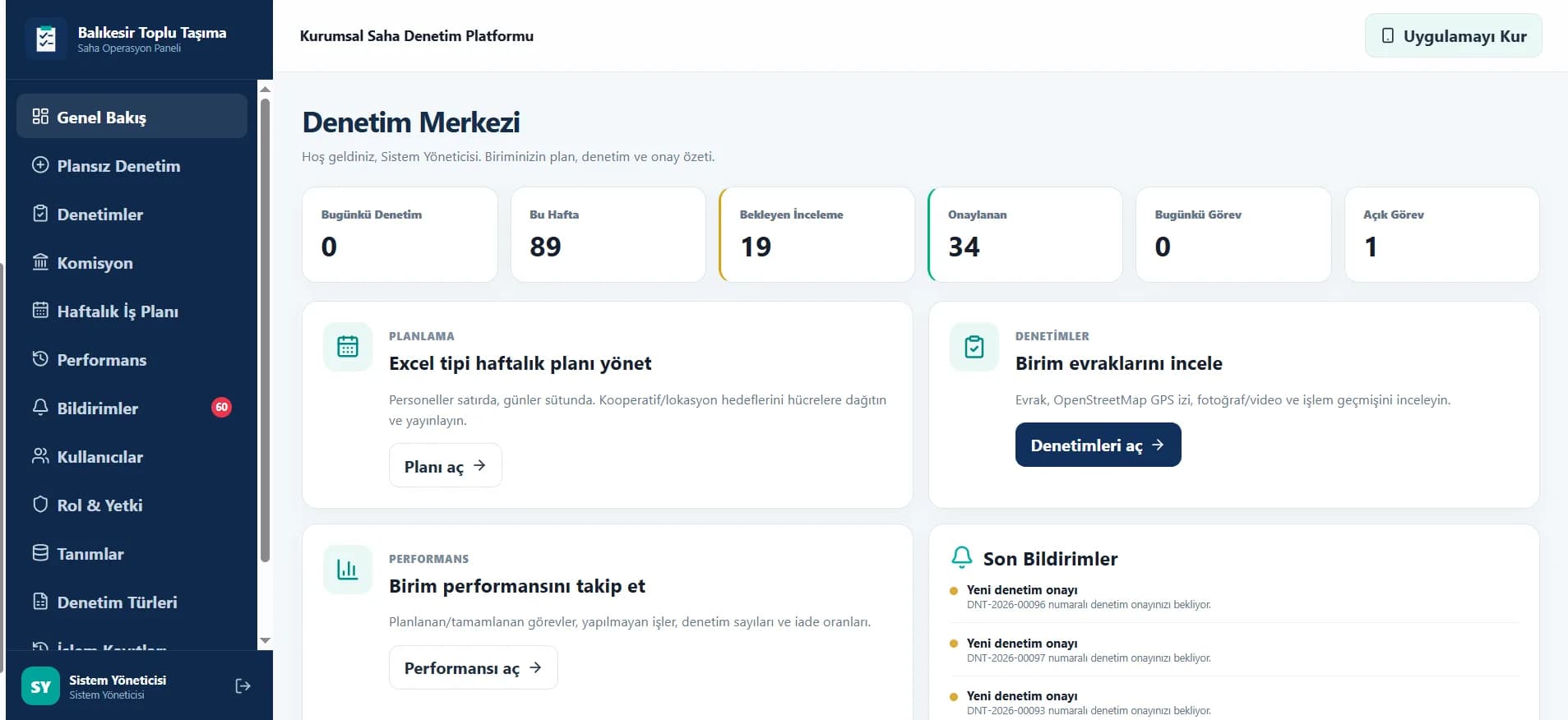1568x720 pixels.
Task: Click the Sistem Yöneticisi user name
Action: [118, 680]
